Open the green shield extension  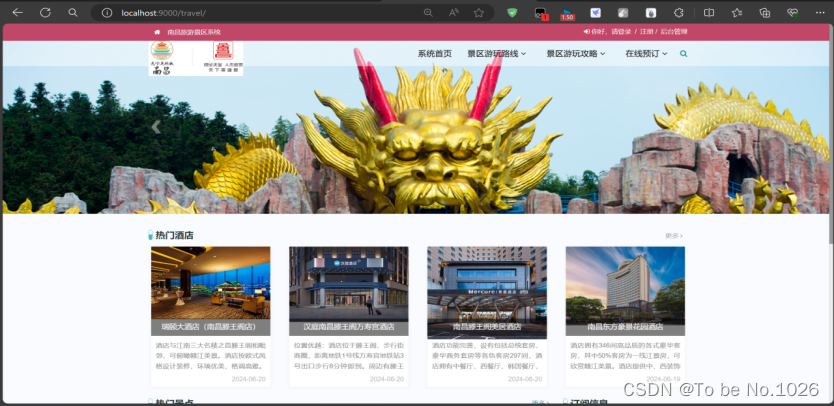(x=512, y=13)
